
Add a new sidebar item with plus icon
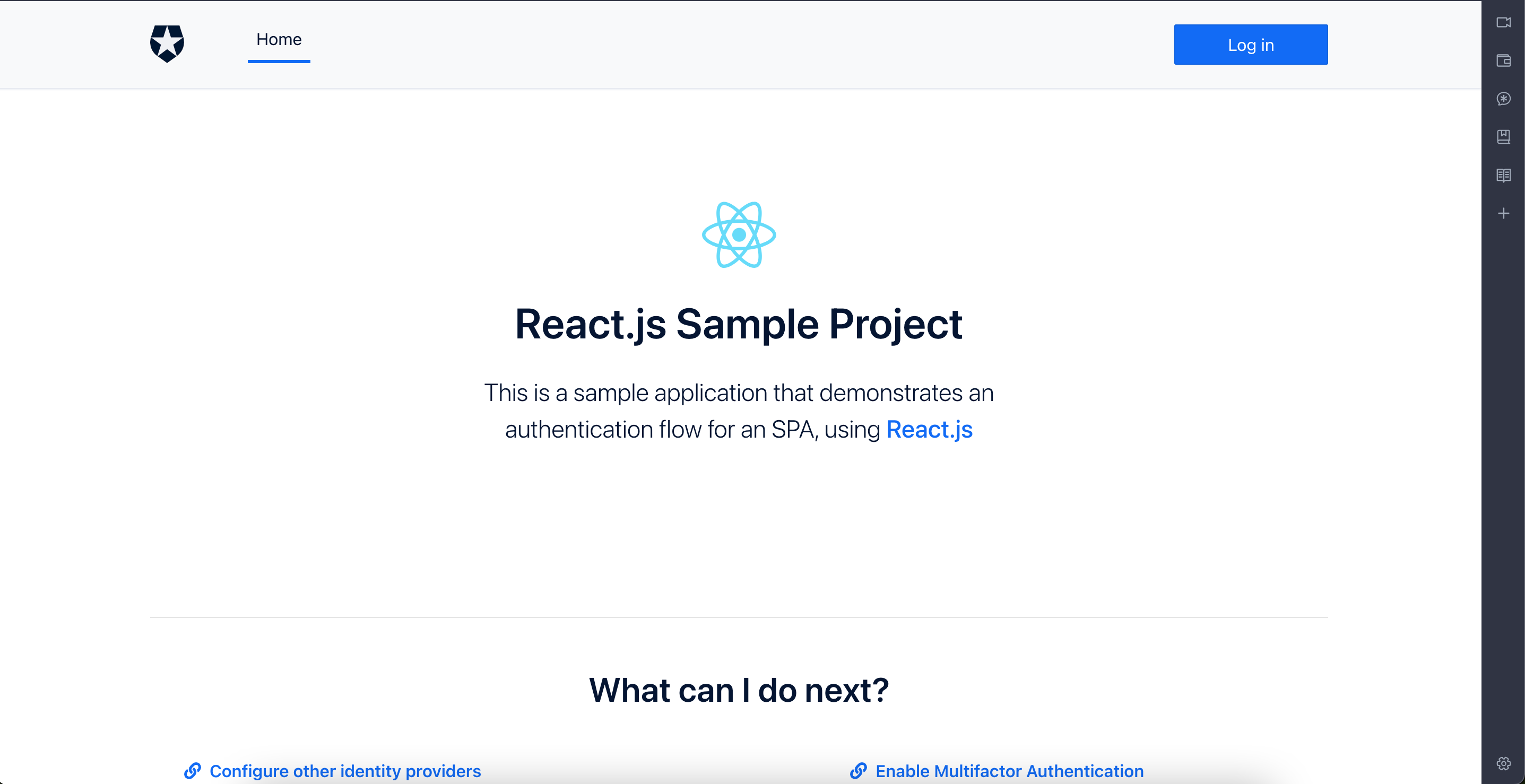click(1503, 213)
